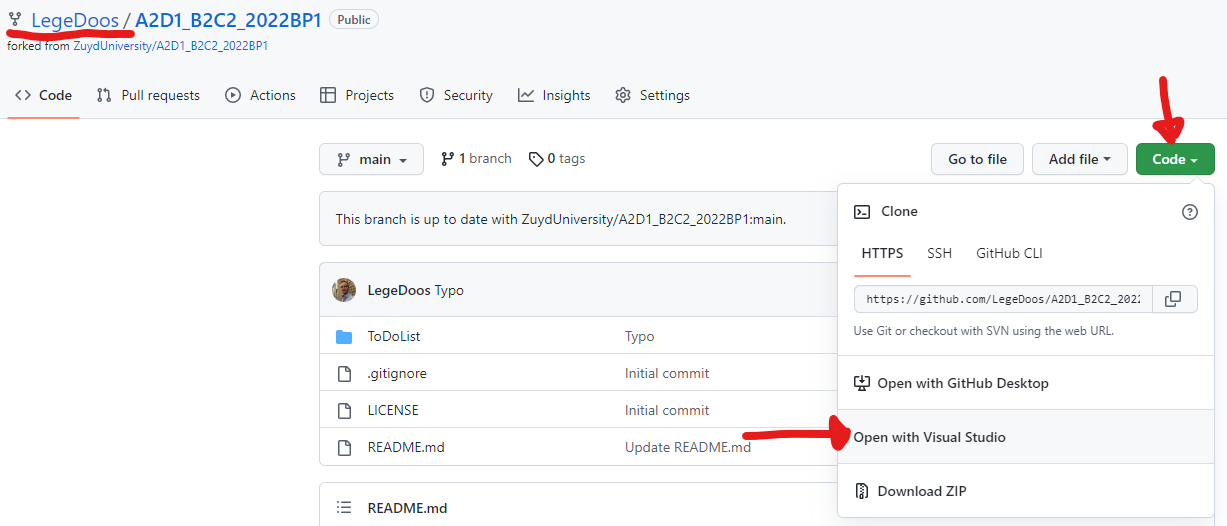Expand the Add file dropdown
The height and width of the screenshot is (526, 1227).
click(x=1080, y=159)
